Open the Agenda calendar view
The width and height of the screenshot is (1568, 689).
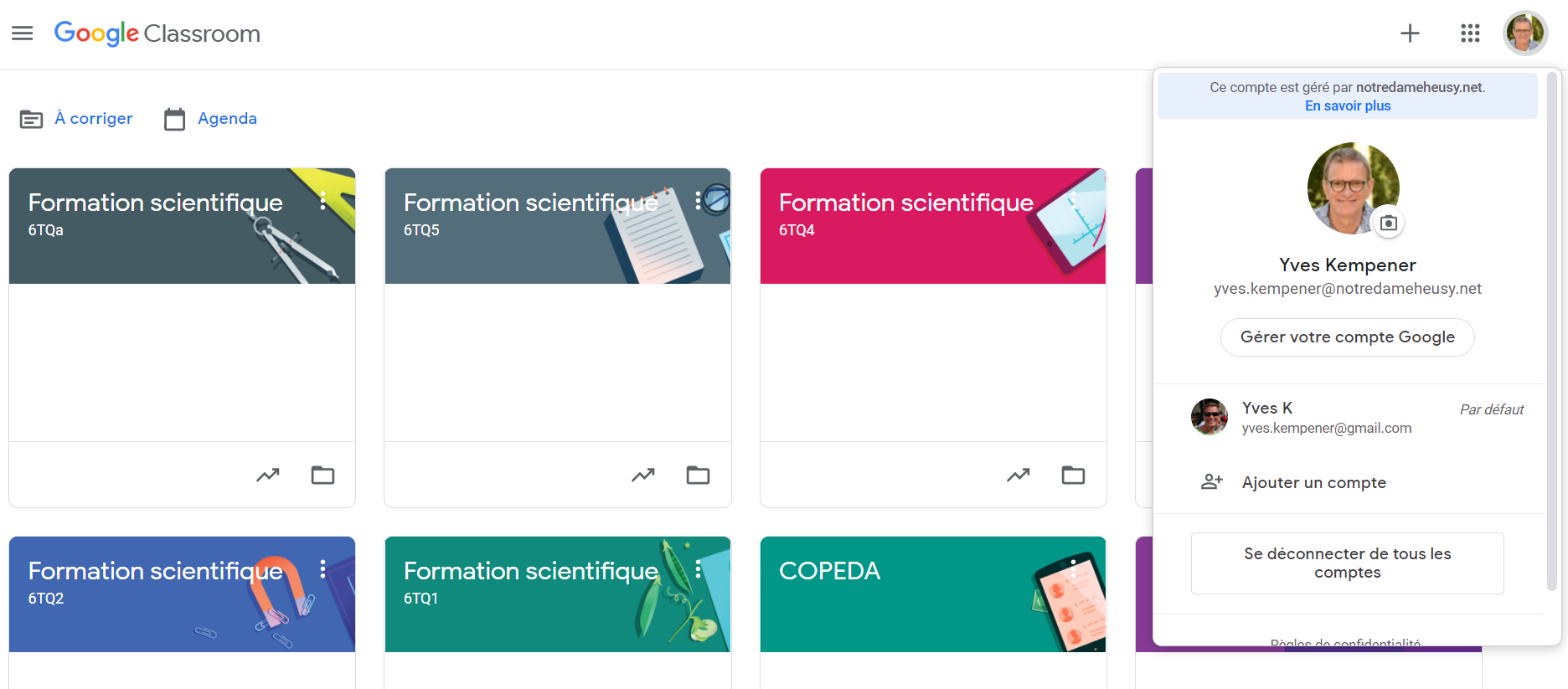coord(210,119)
